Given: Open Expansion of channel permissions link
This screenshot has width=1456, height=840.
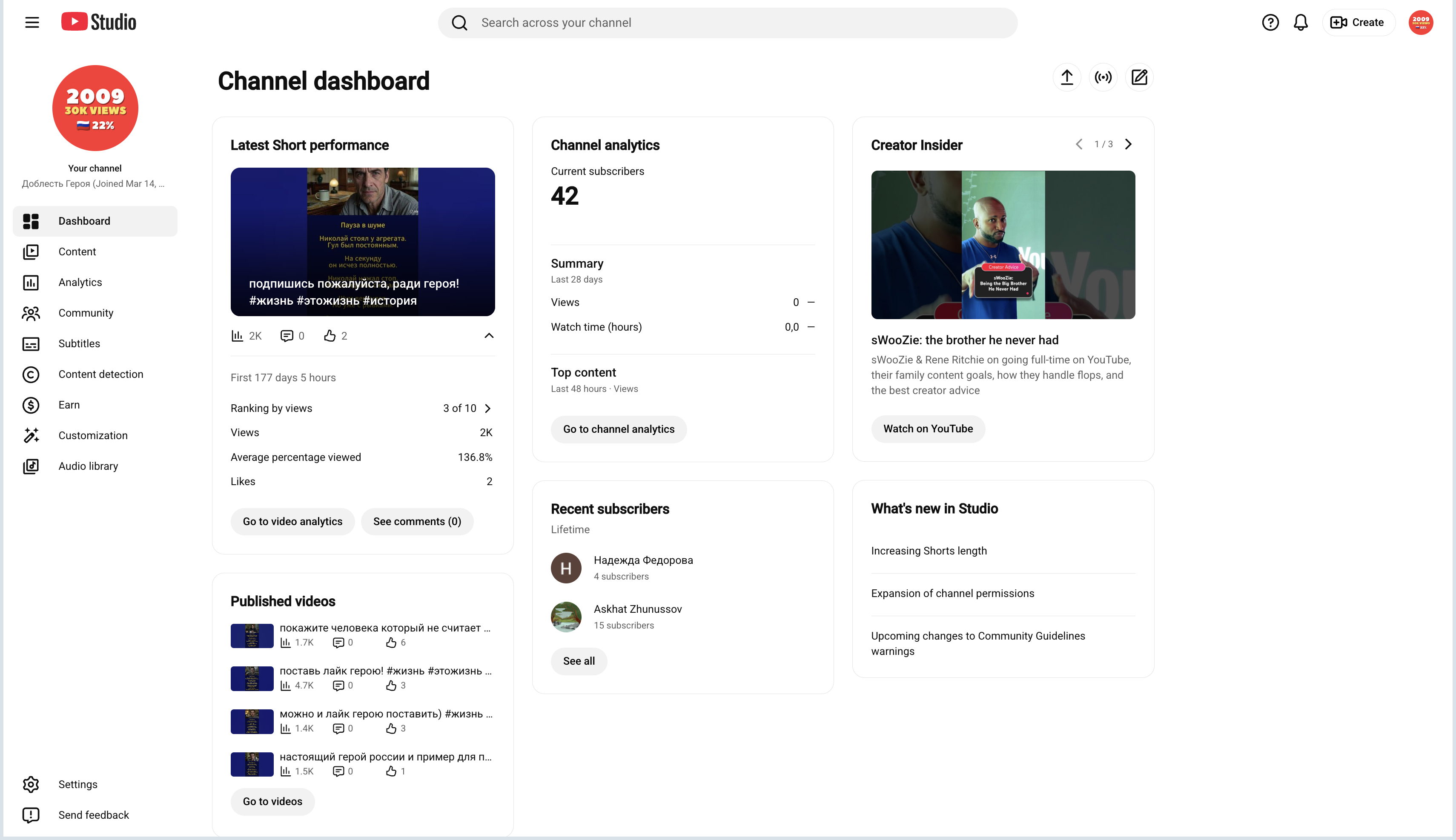Looking at the screenshot, I should (953, 594).
